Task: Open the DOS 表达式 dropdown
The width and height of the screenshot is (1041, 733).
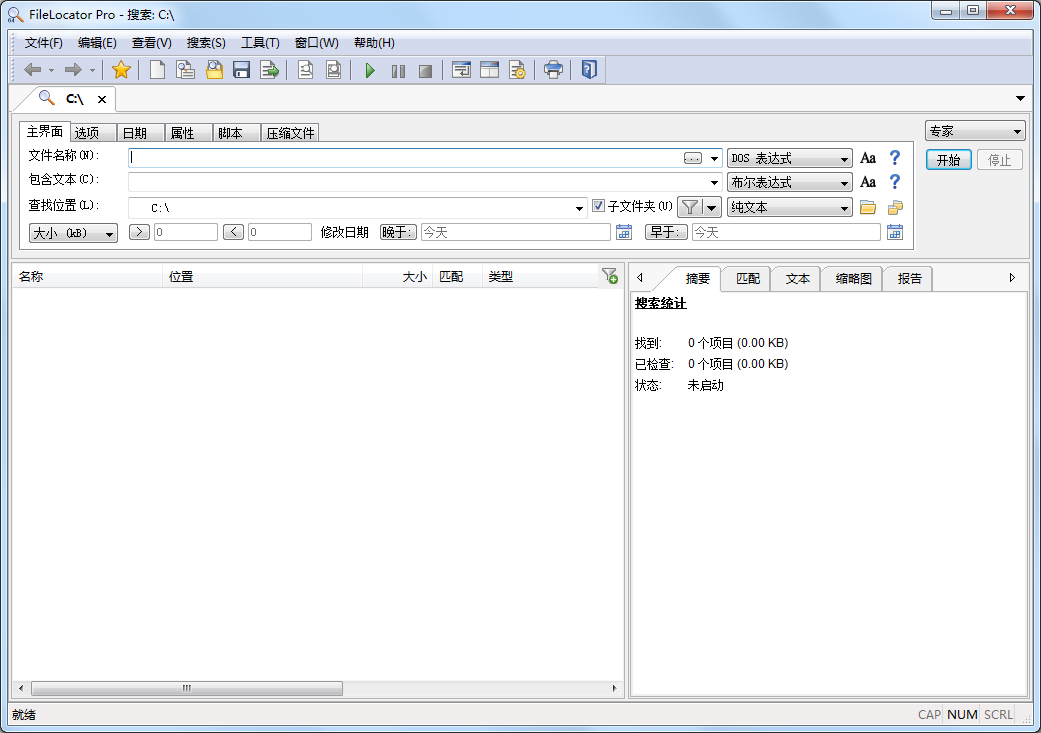Action: [789, 159]
